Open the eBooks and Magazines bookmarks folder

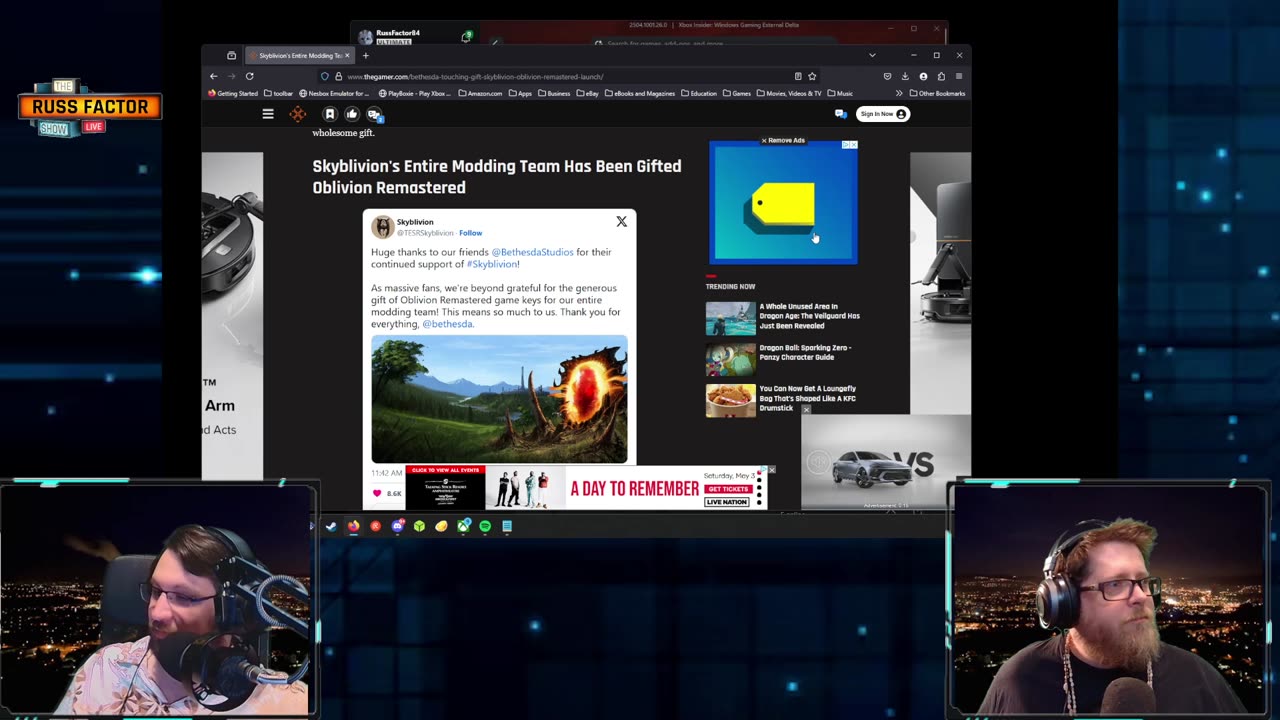(x=640, y=93)
